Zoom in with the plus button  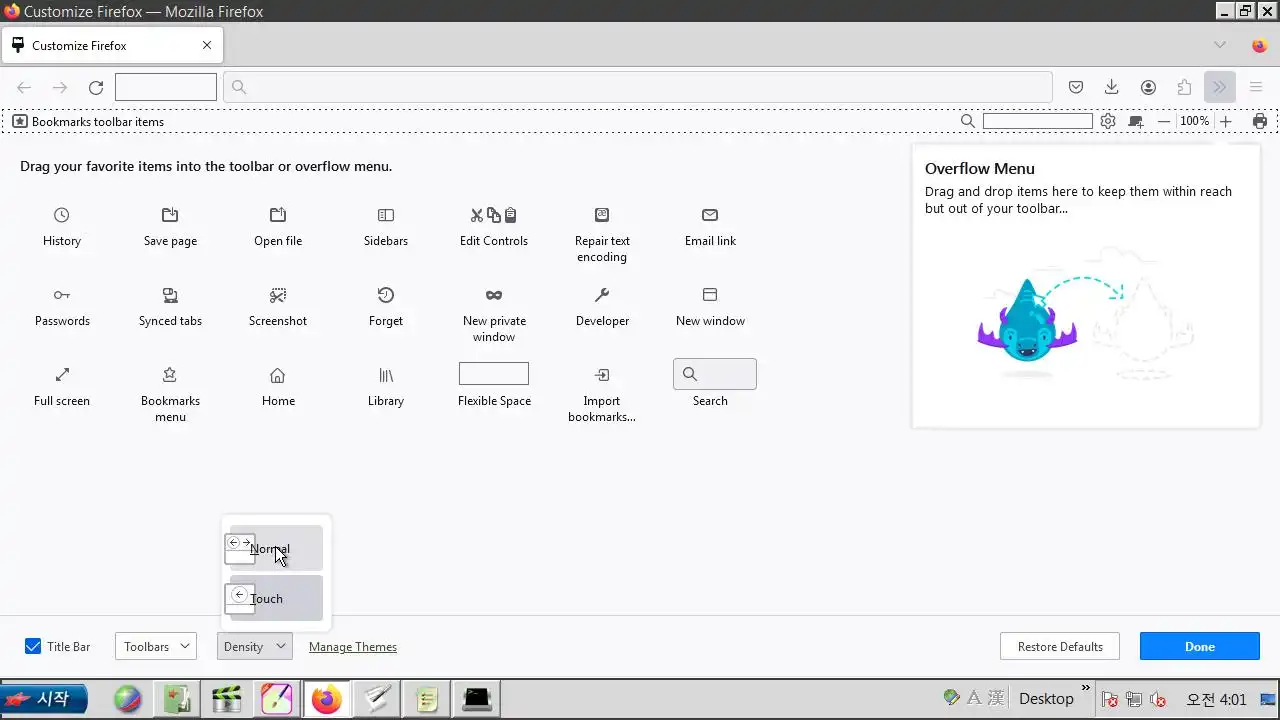(1226, 121)
